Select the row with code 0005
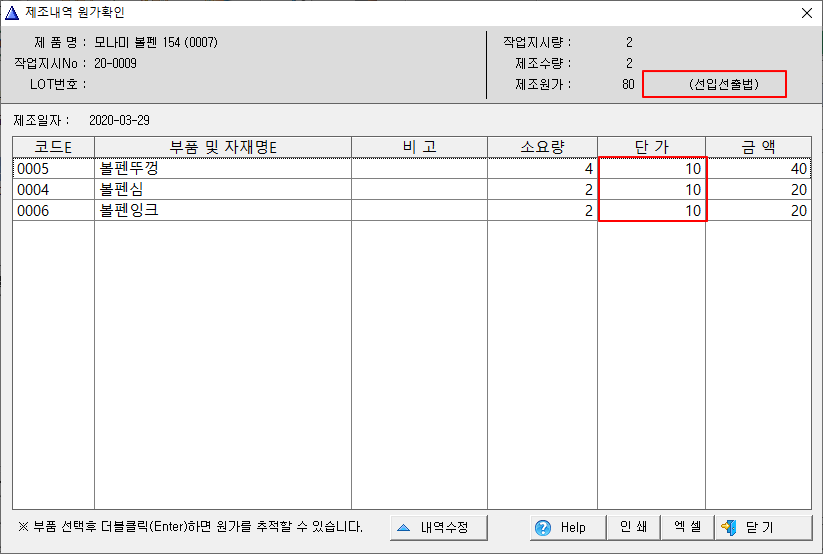This screenshot has width=823, height=554. [x=412, y=169]
